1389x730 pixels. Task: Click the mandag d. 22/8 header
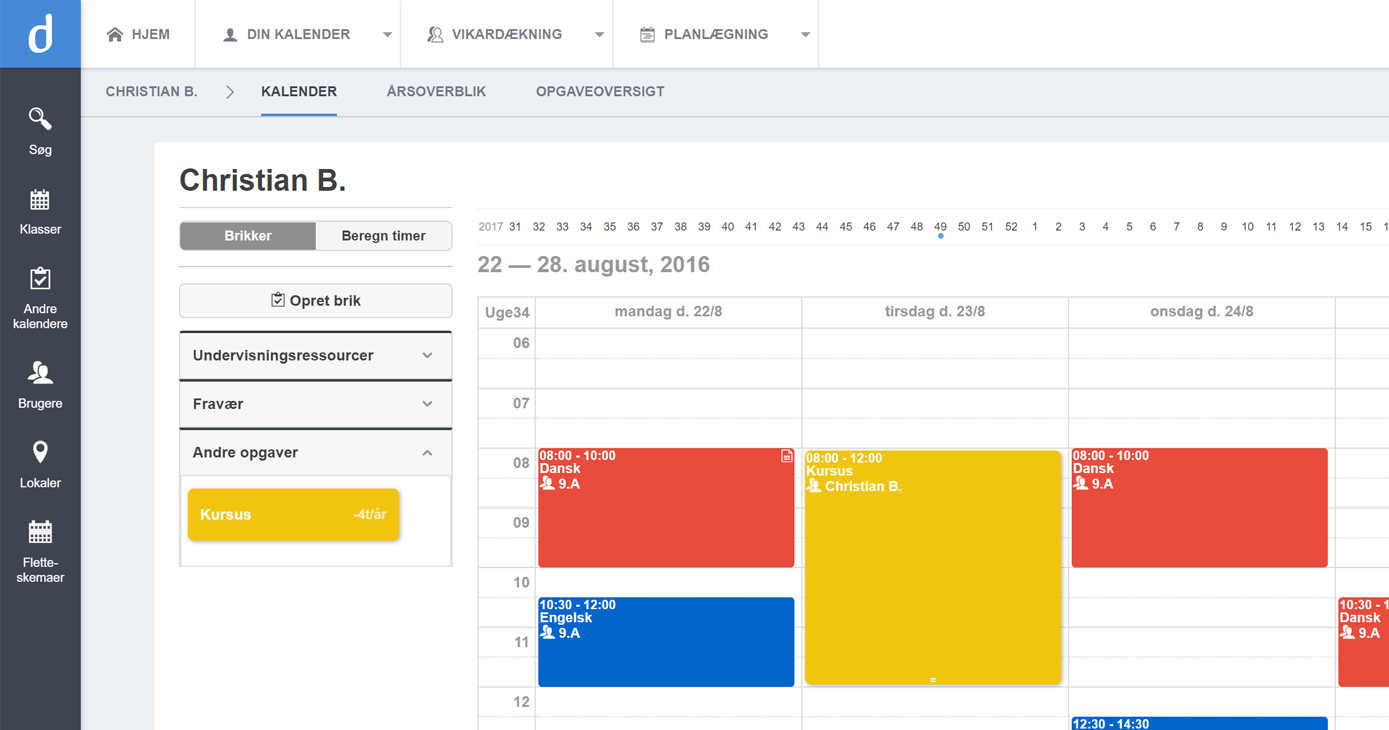668,312
